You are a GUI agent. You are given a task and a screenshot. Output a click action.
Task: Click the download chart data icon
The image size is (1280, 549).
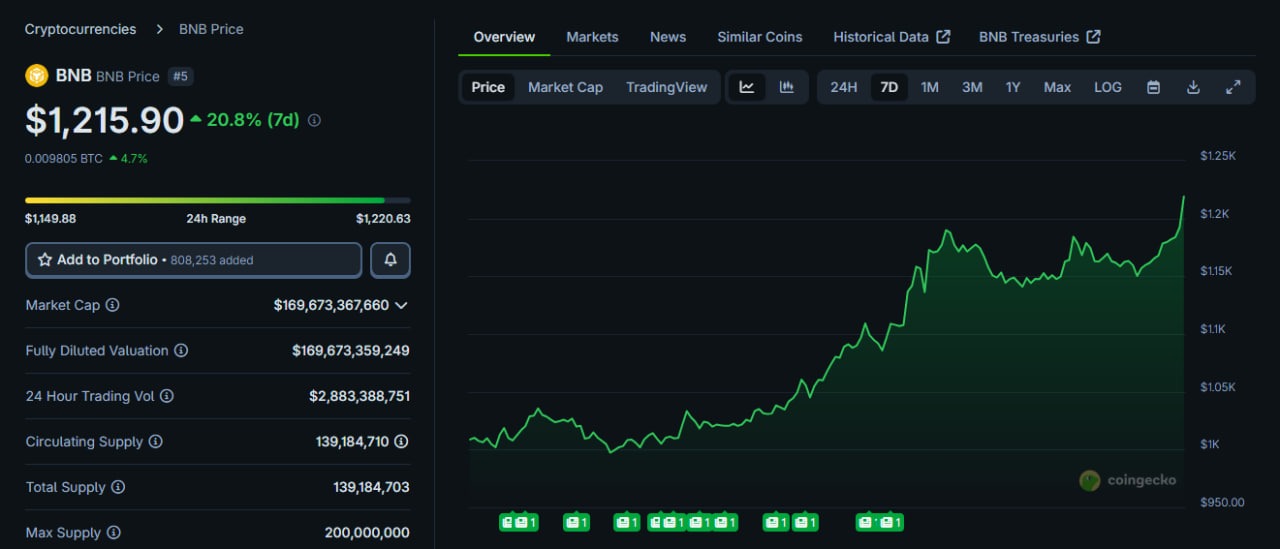(1193, 87)
